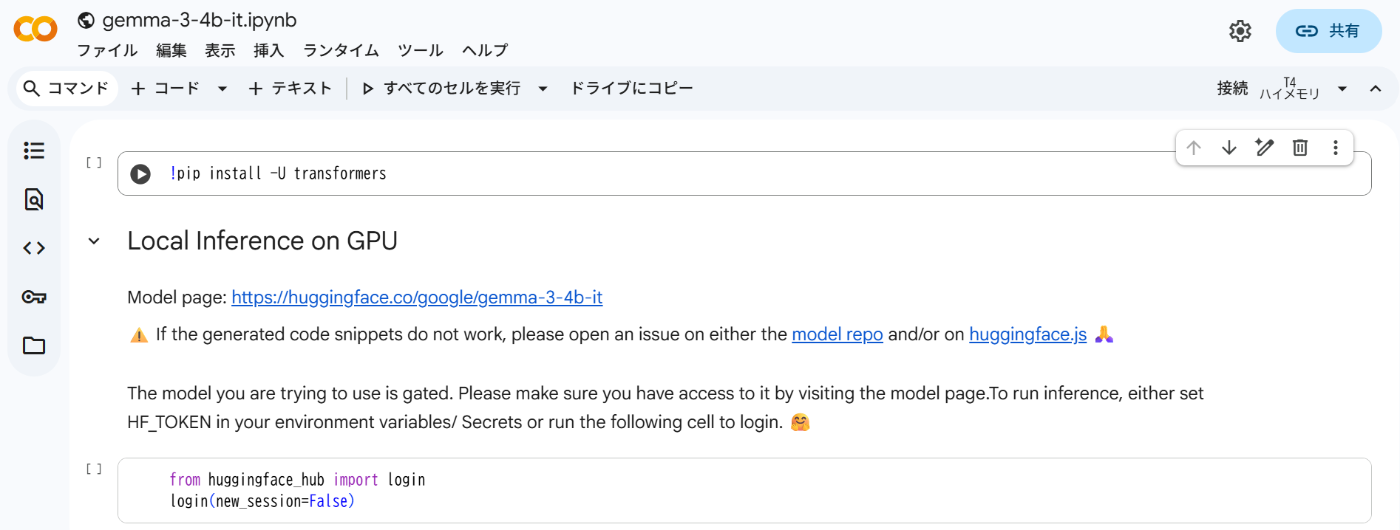Click the notebook title gemma-3-4b-it.ipynb
The height and width of the screenshot is (530, 1400).
[x=200, y=20]
